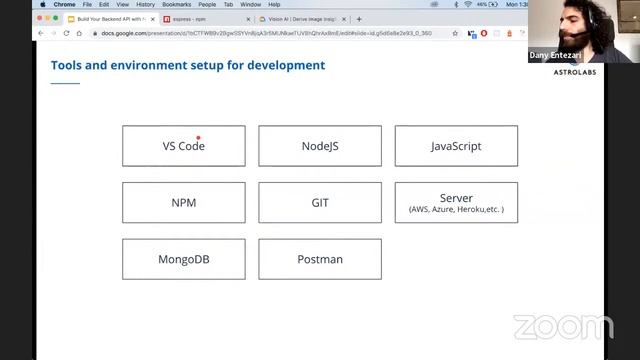The image size is (640, 360).
Task: Open the Chrome application menu
Action: click(x=64, y=4)
